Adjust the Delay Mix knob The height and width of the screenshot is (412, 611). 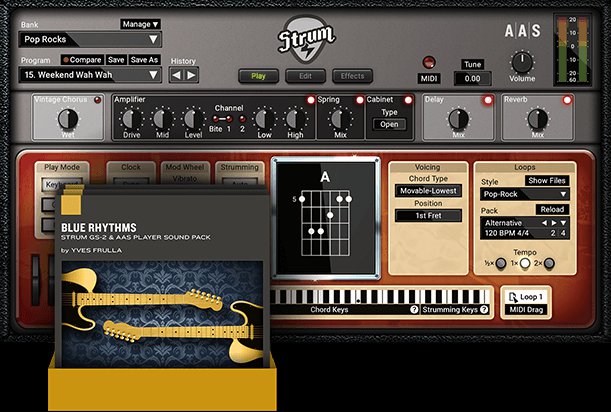(458, 119)
